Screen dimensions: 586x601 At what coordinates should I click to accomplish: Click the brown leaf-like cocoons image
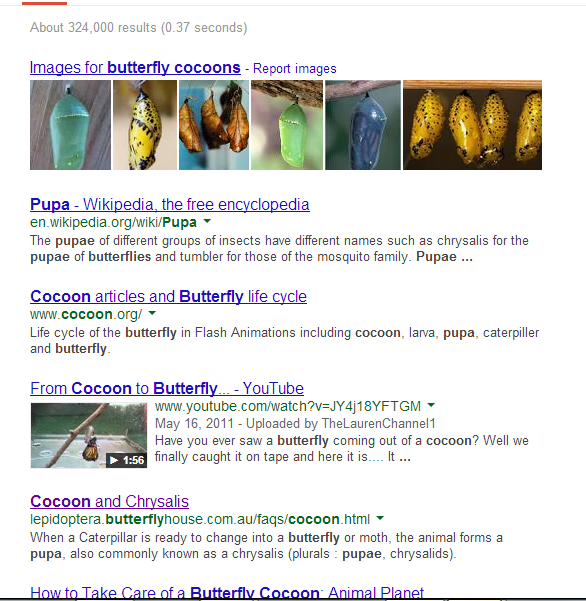click(214, 125)
